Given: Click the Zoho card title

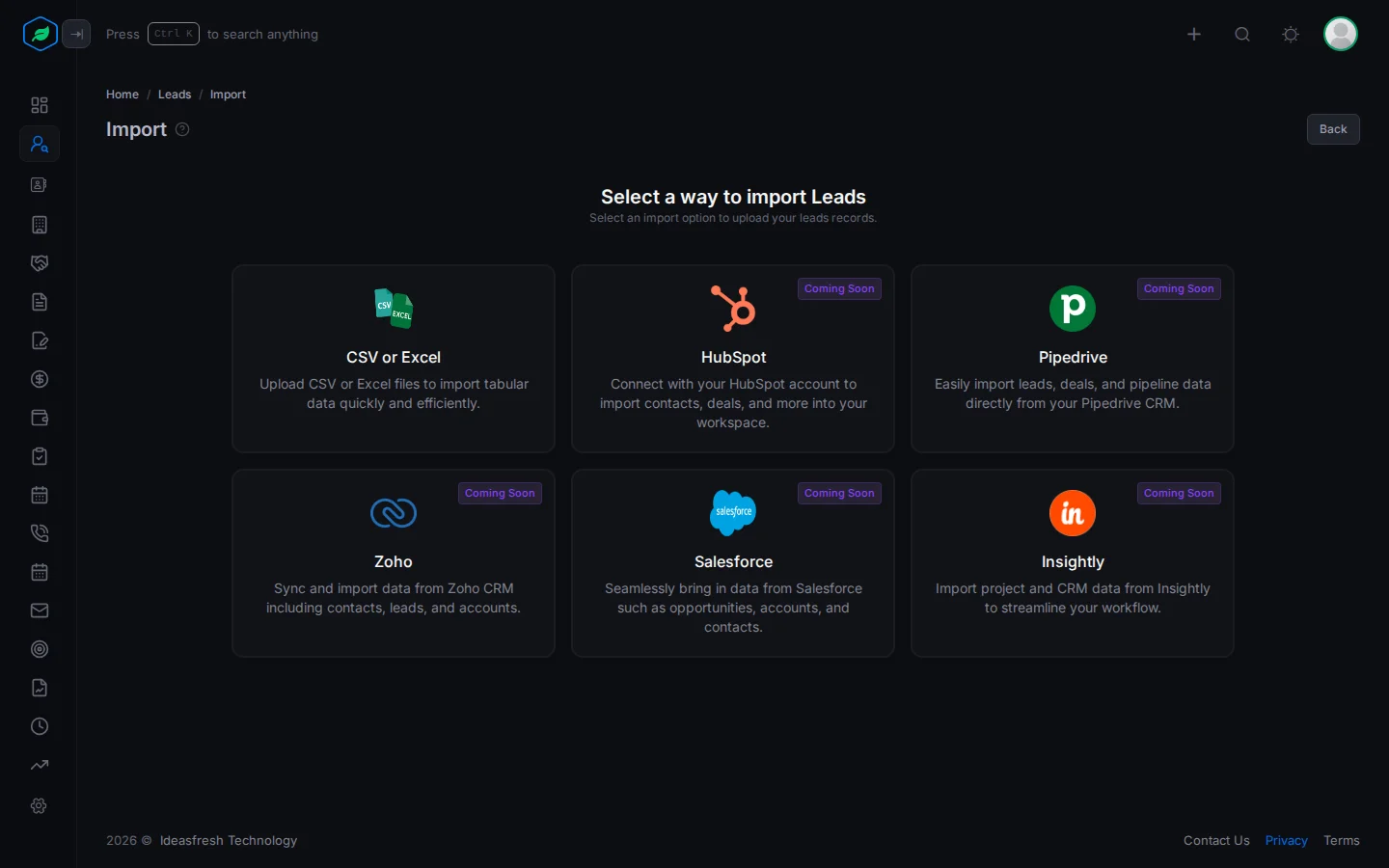Looking at the screenshot, I should (394, 561).
